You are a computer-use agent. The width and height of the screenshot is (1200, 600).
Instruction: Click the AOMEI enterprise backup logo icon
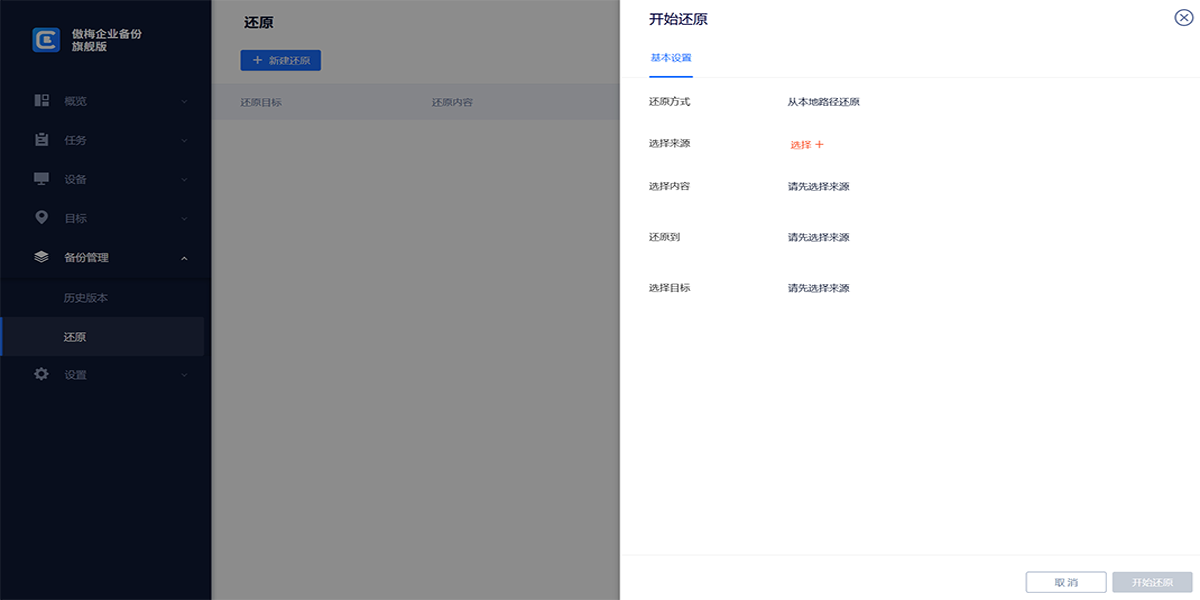(46, 39)
